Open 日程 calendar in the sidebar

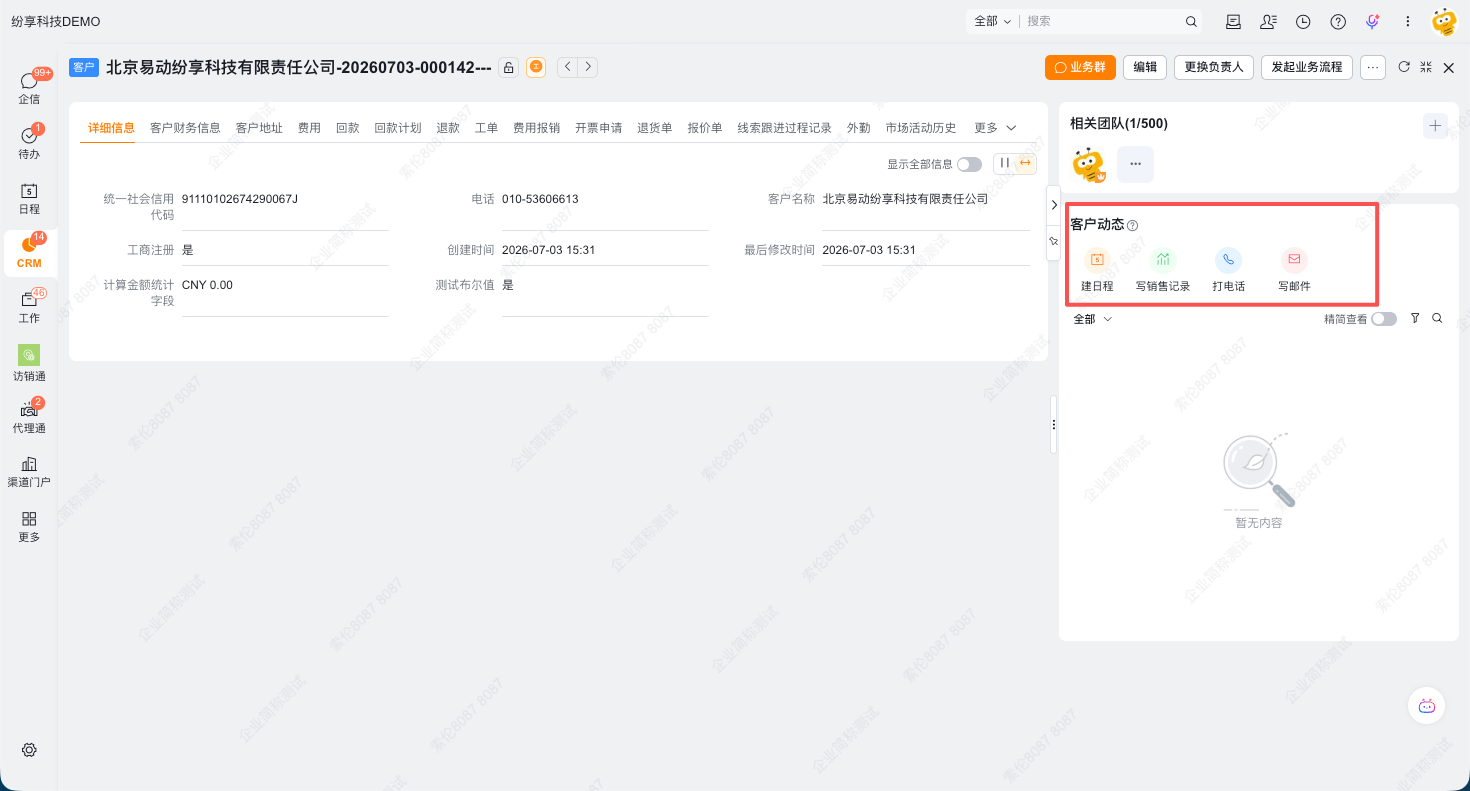pos(29,197)
